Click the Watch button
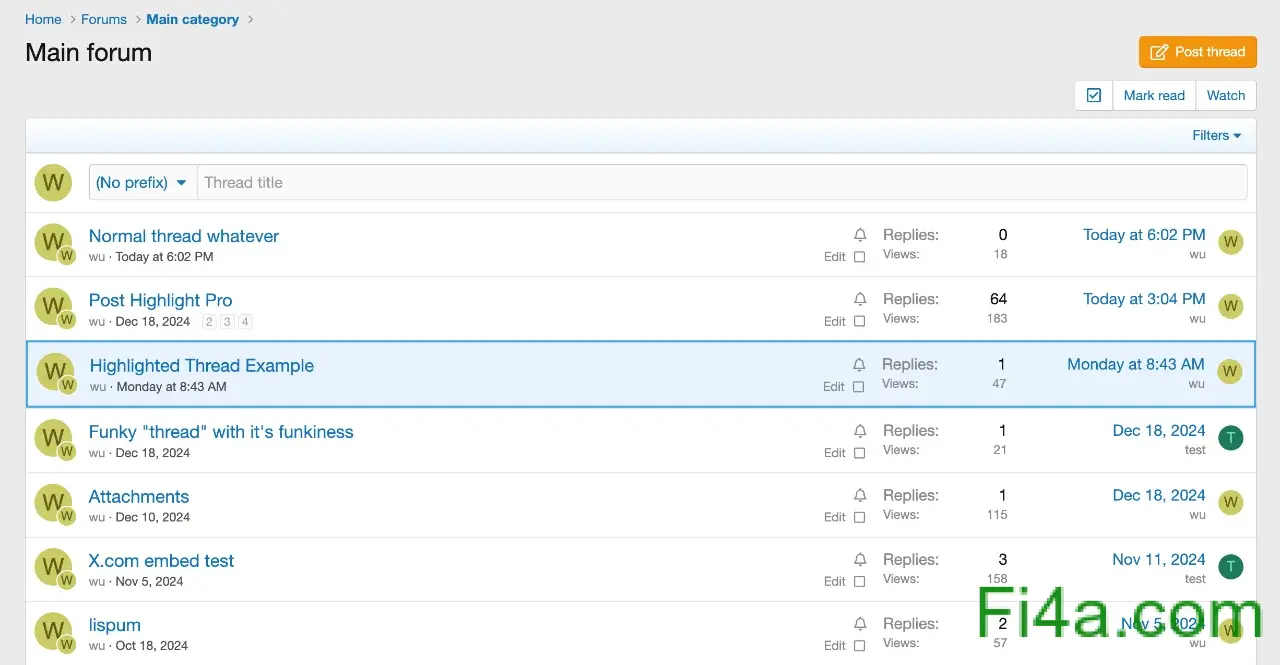 tap(1225, 96)
